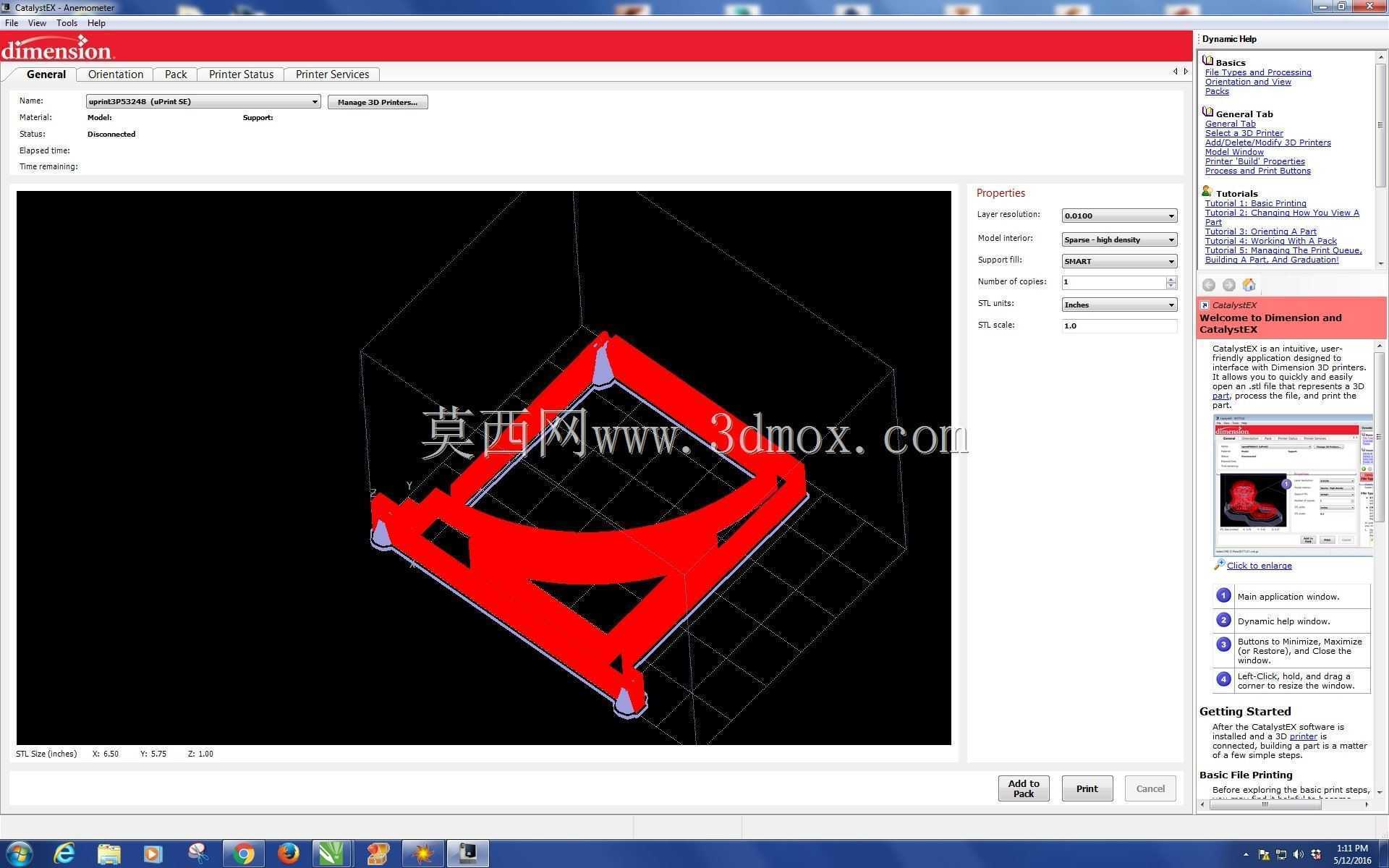Open the 3D printer Name dropdown

point(315,102)
